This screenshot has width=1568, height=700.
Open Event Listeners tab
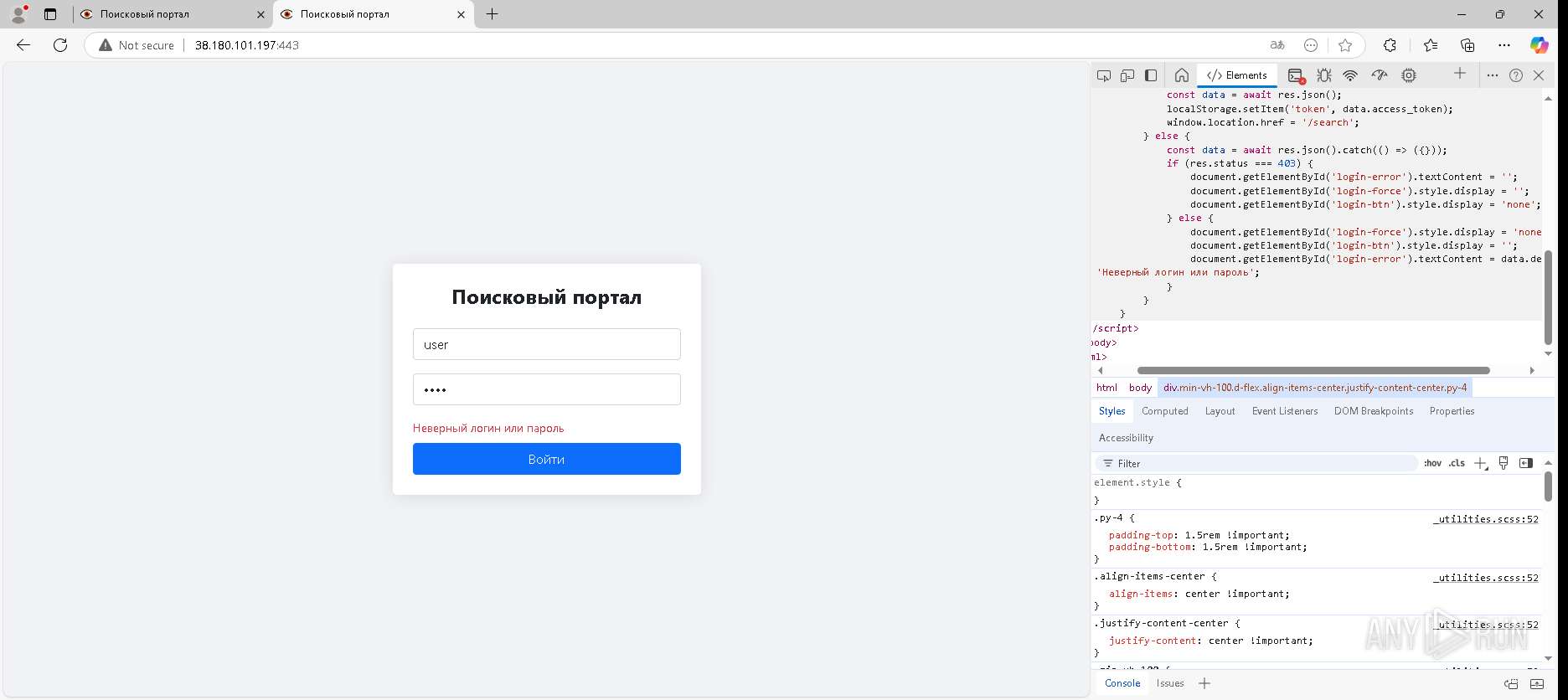click(x=1285, y=411)
